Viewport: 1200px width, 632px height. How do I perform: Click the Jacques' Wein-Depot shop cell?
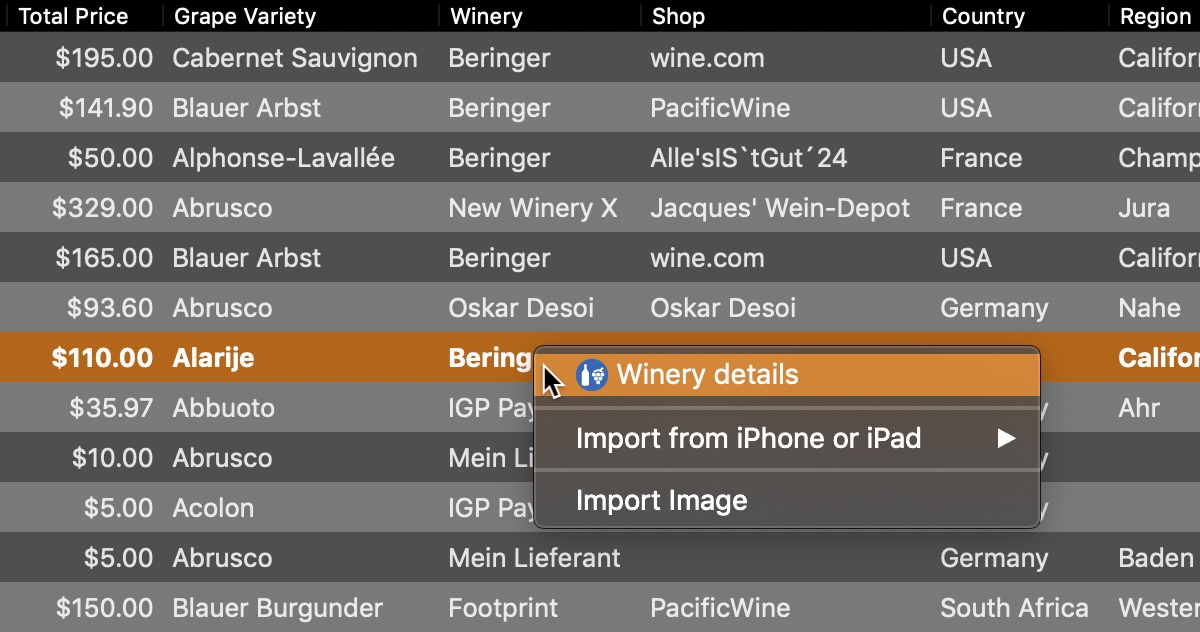tap(780, 208)
